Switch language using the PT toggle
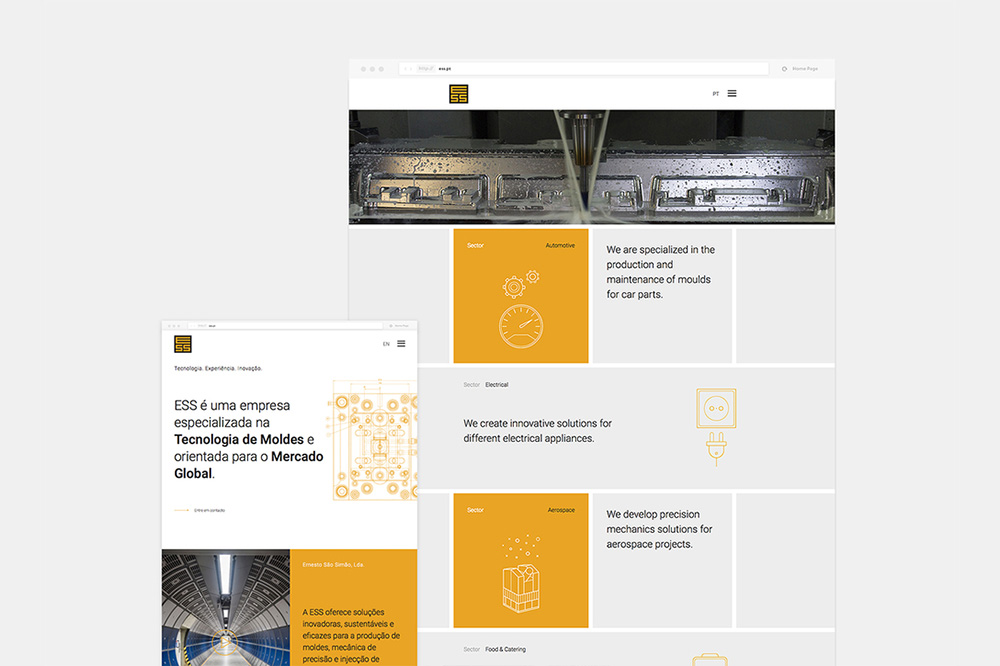The height and width of the screenshot is (666, 1000). tap(715, 94)
